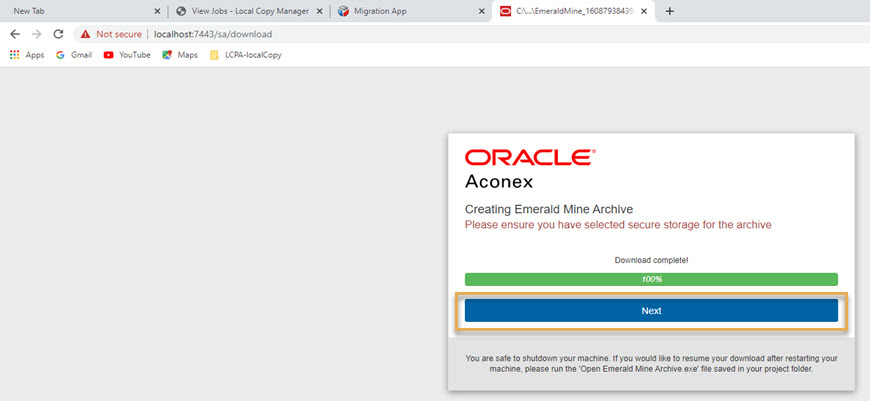870x401 pixels.
Task: Open the LCPA-localCopy bookmark folder
Action: (x=246, y=55)
